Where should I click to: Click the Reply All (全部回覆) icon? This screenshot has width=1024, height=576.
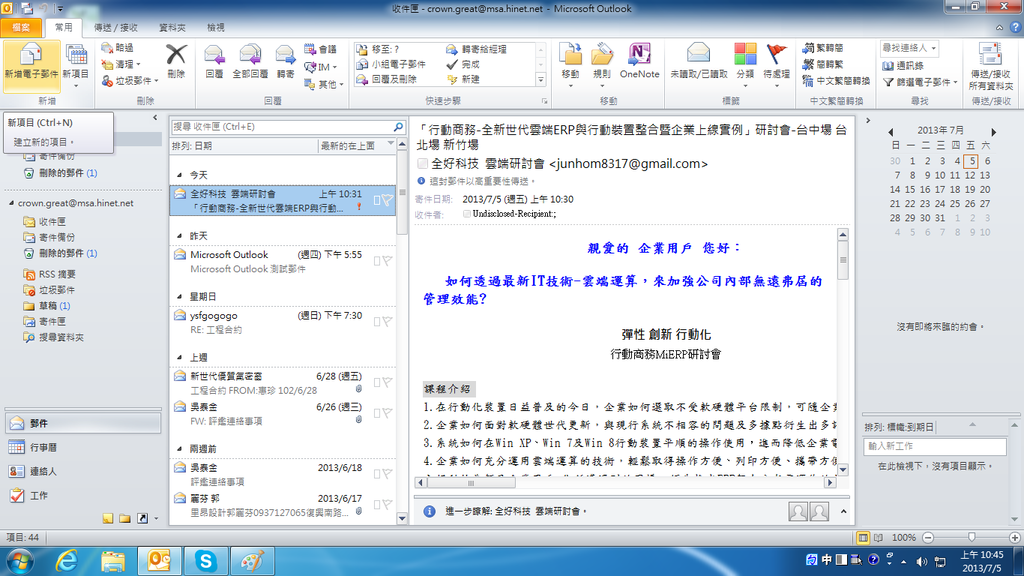click(250, 55)
